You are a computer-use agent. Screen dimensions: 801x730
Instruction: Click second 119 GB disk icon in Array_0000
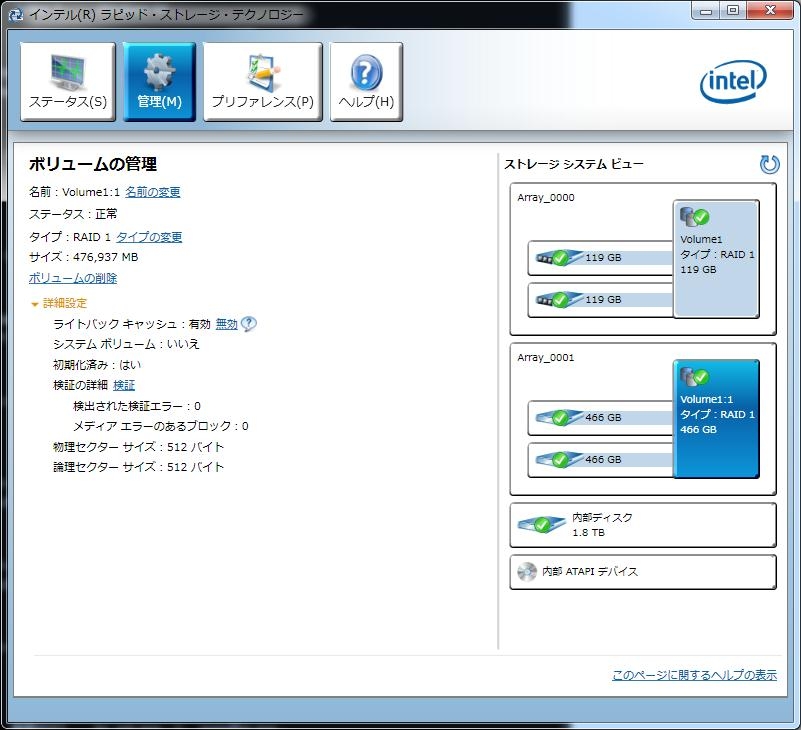pyautogui.click(x=559, y=299)
